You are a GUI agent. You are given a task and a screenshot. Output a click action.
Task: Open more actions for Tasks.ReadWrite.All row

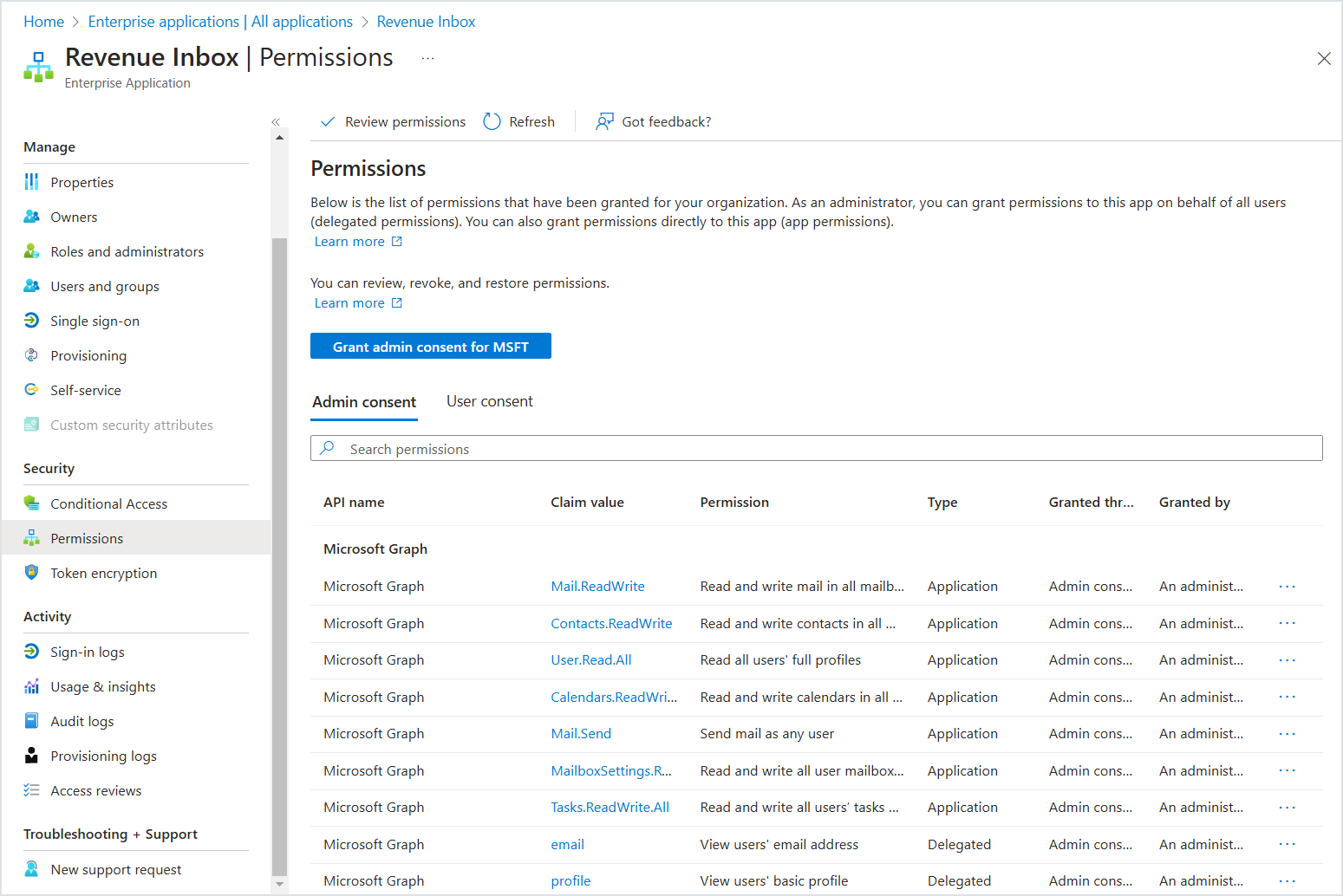click(x=1288, y=808)
